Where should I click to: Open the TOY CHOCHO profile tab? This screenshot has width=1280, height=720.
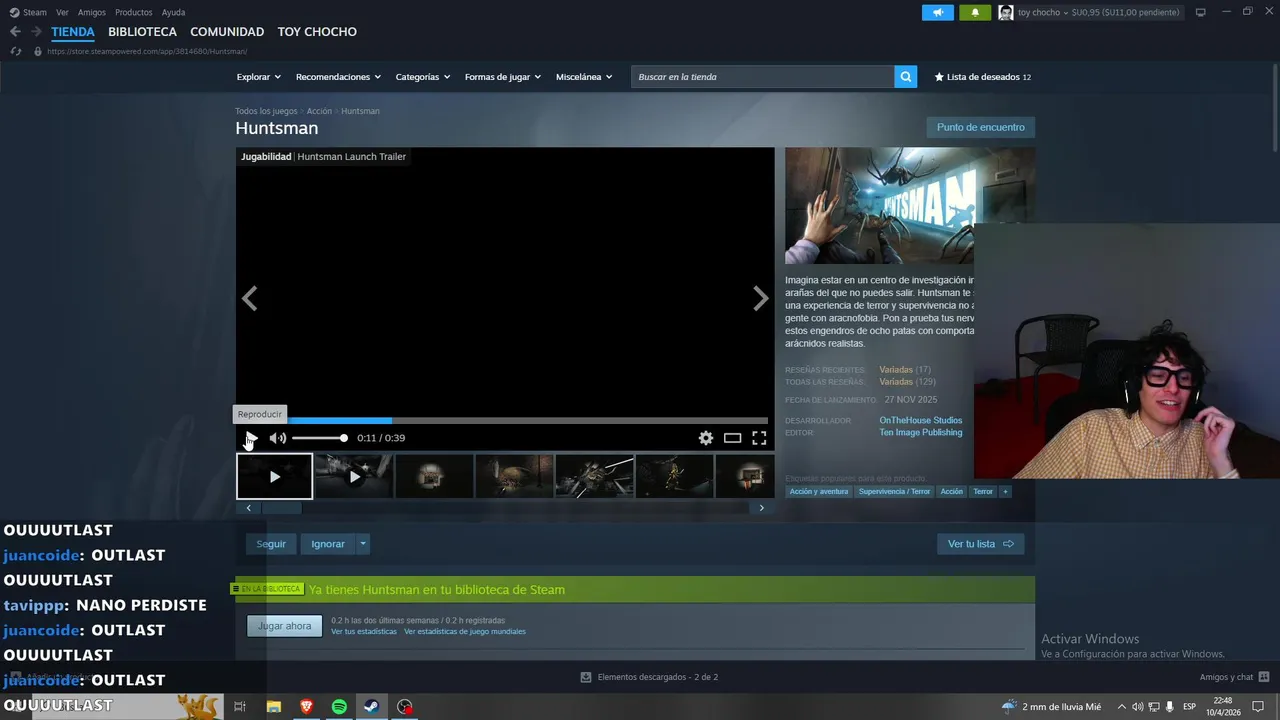coord(317,32)
